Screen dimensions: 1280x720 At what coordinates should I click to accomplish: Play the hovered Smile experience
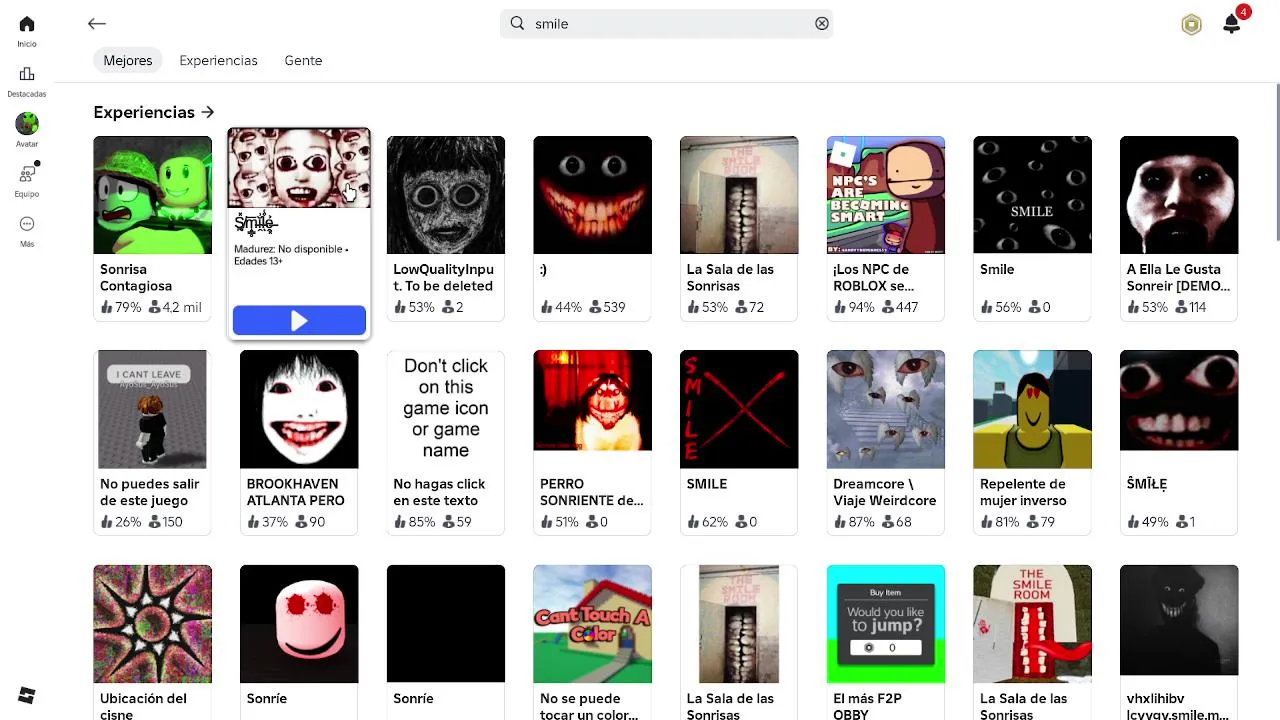point(299,321)
